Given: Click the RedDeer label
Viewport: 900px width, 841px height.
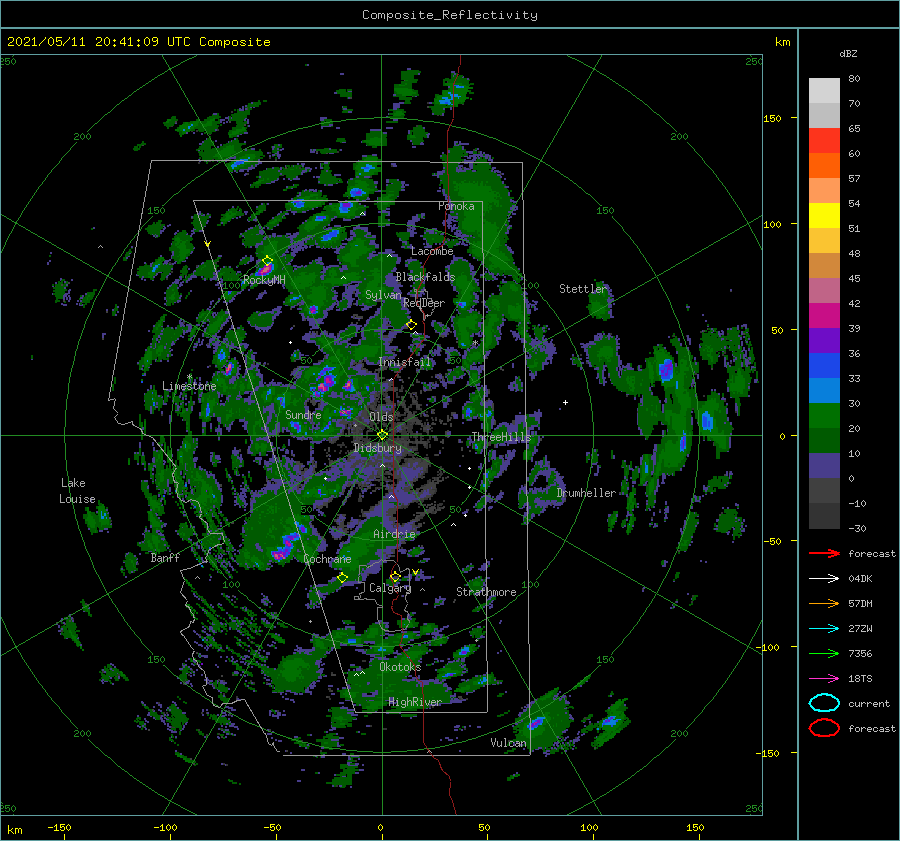Looking at the screenshot, I should tap(424, 303).
